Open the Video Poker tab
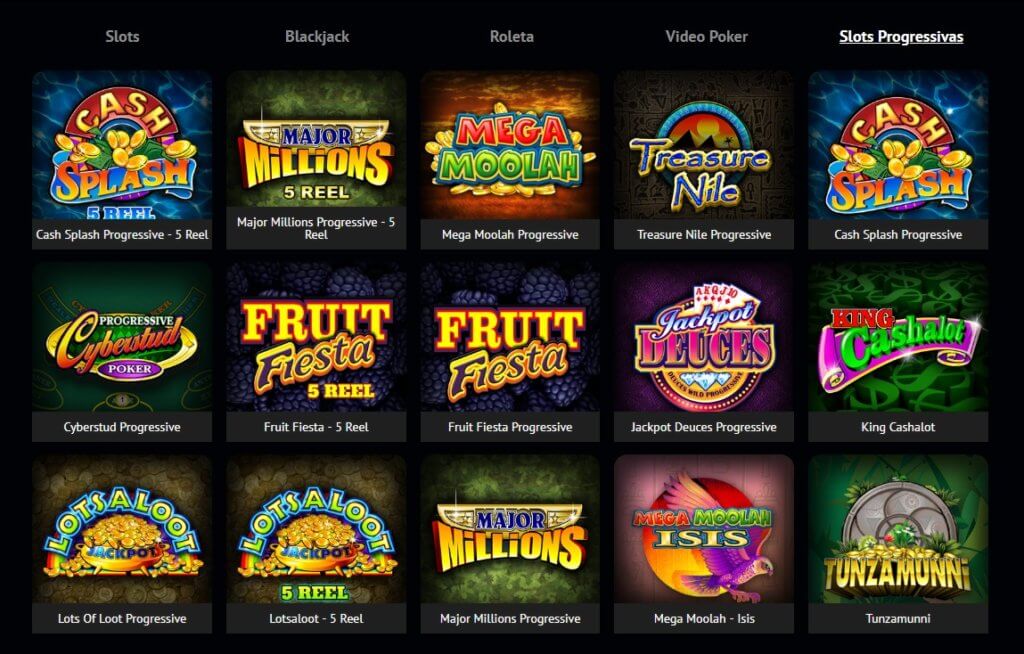This screenshot has height=654, width=1024. click(706, 37)
